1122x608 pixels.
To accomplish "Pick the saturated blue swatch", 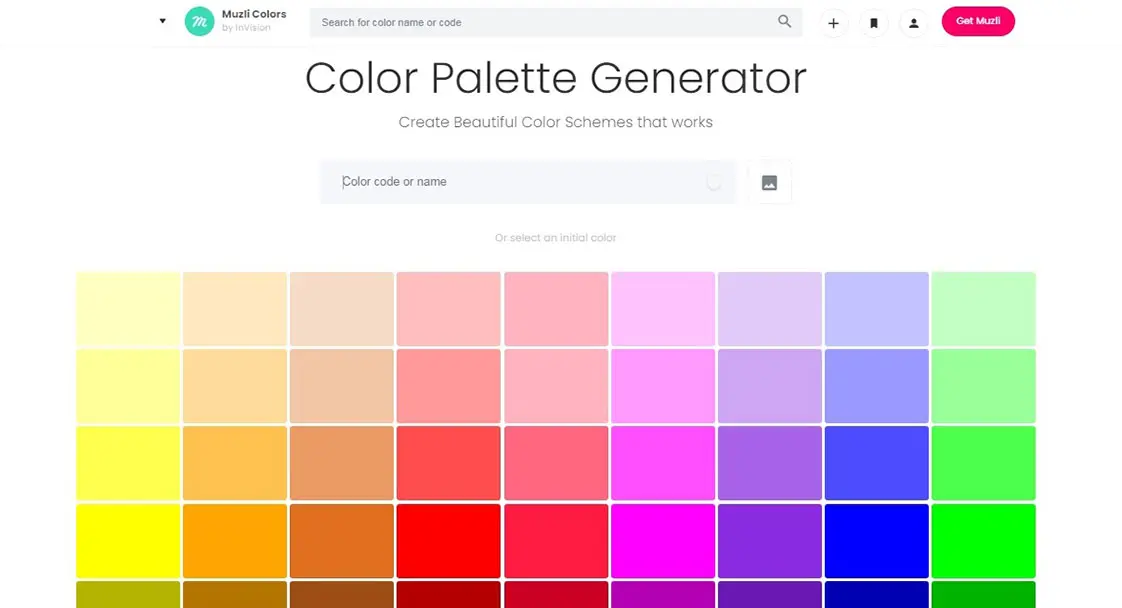I will 877,541.
